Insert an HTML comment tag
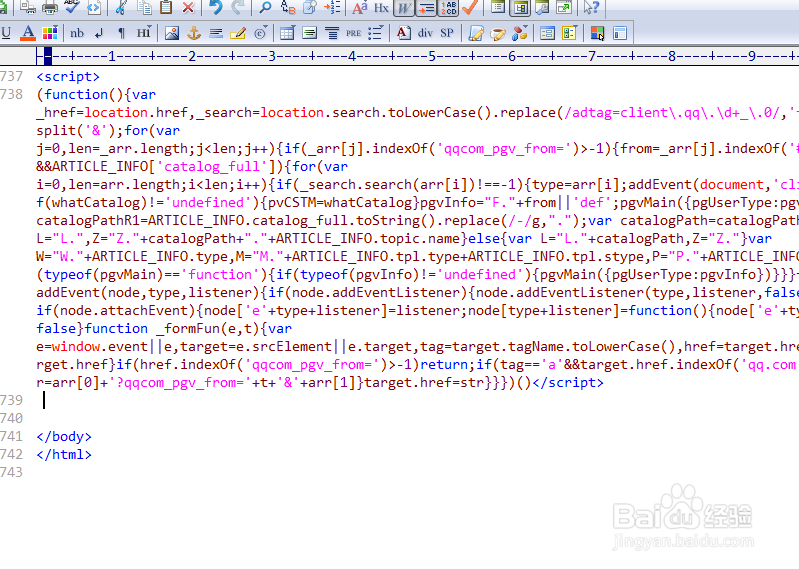 238,33
